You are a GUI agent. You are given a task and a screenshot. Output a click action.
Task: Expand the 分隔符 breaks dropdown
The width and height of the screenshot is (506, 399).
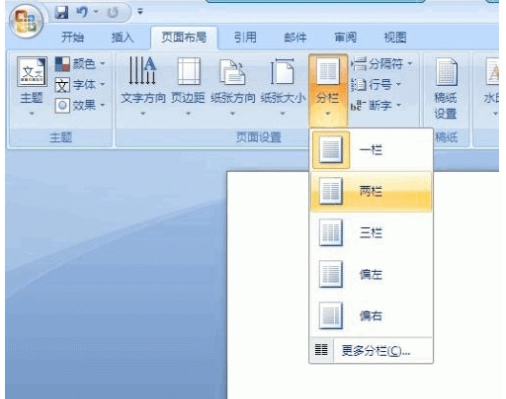click(x=382, y=63)
